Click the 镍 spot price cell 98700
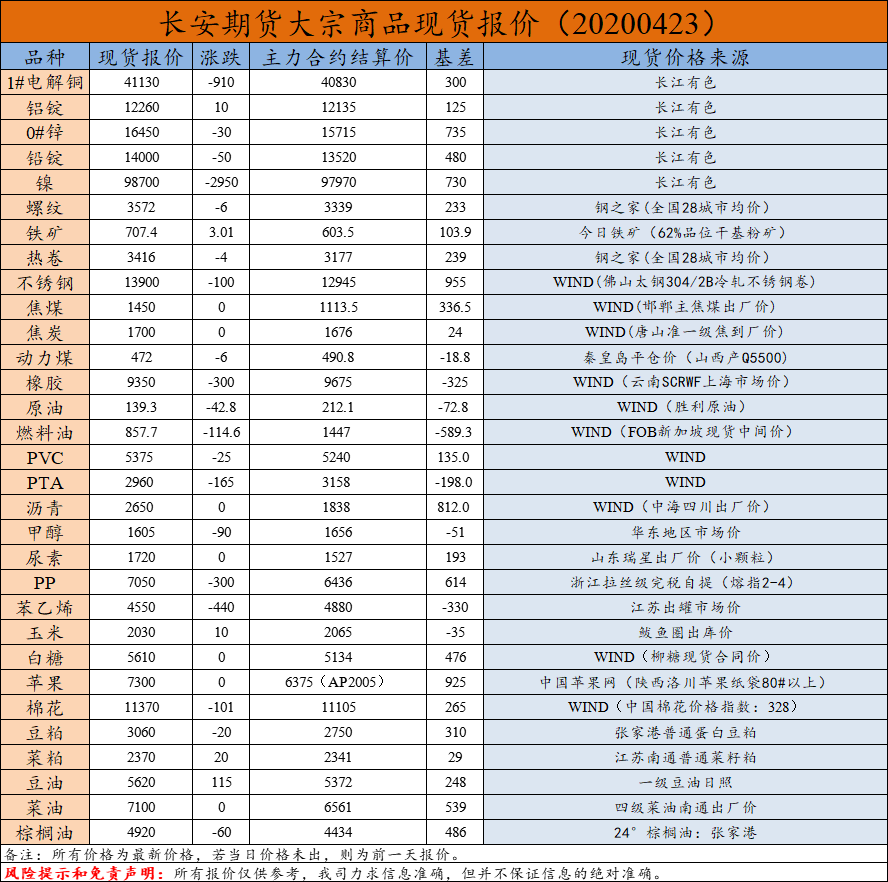Viewport: 888px width, 882px height. [x=141, y=183]
